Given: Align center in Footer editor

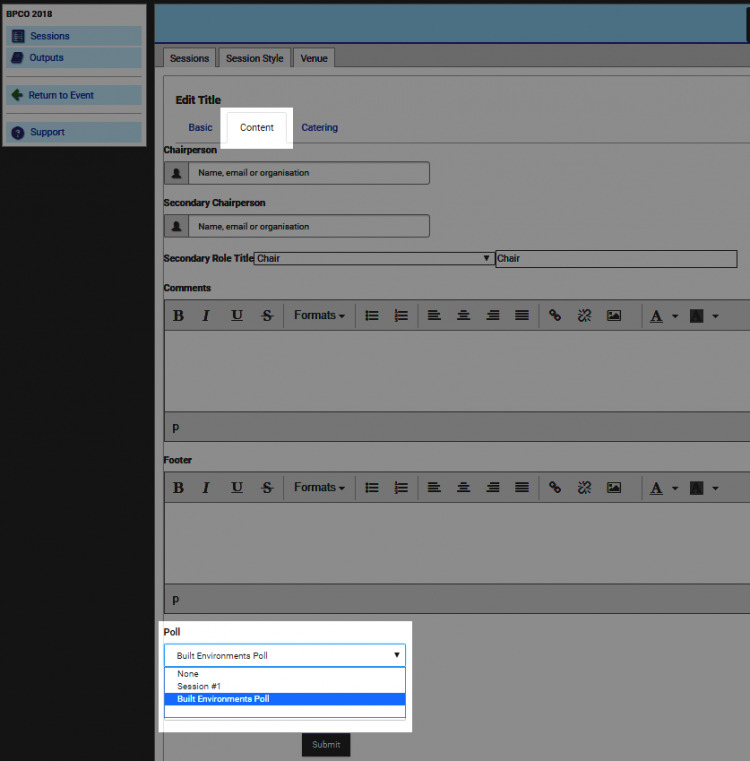Looking at the screenshot, I should coord(464,487).
